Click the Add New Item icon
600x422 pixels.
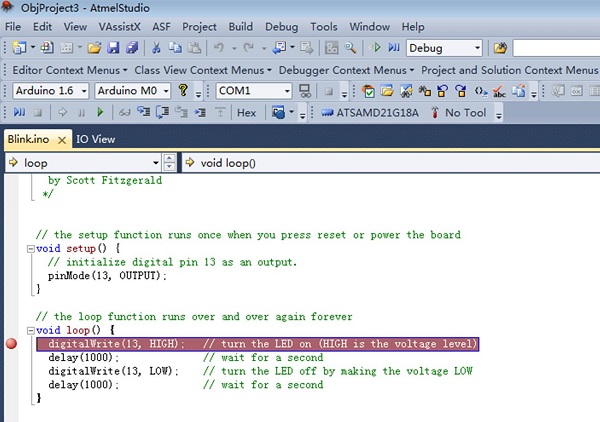(x=47, y=47)
